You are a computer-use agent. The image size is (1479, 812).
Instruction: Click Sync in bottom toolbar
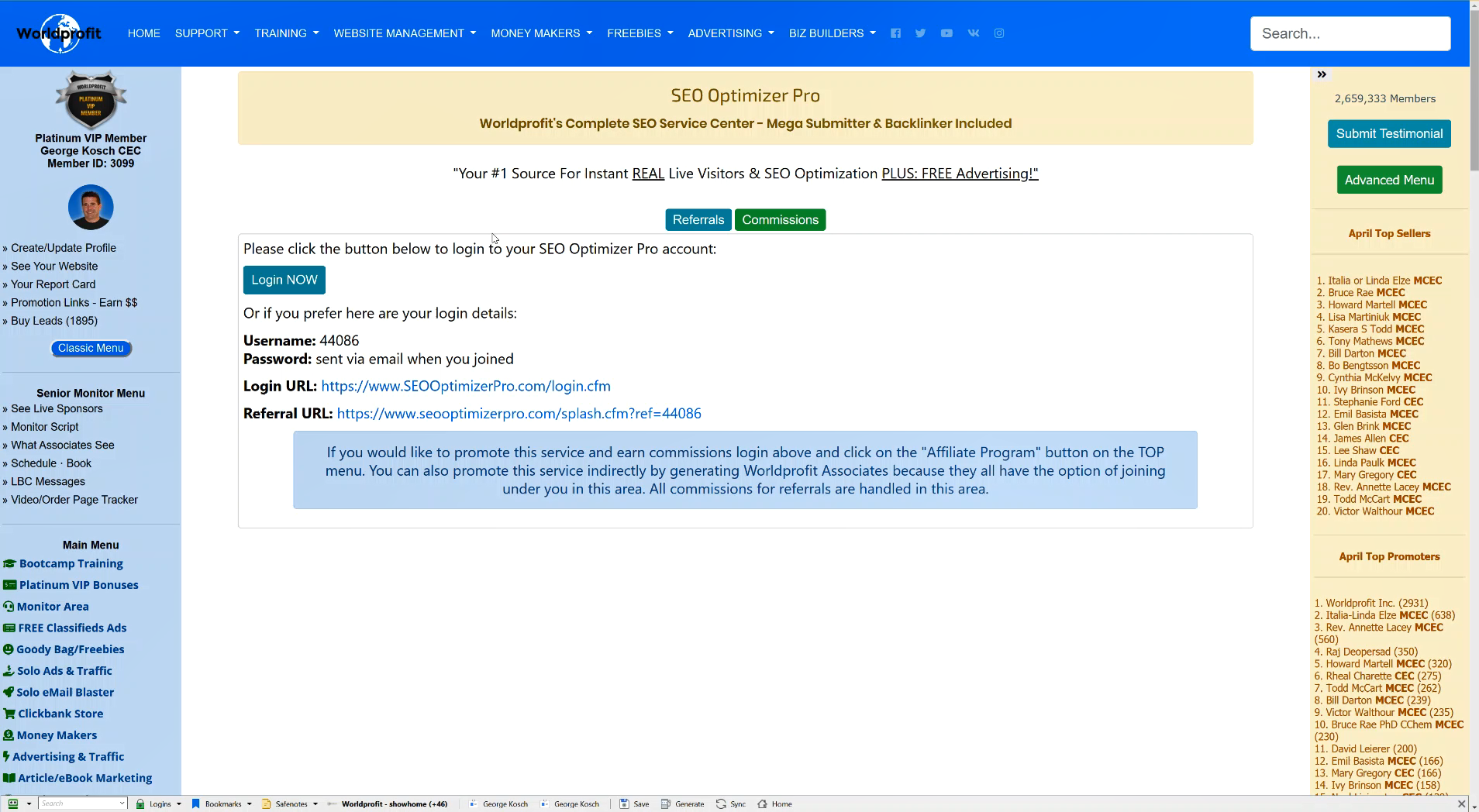click(x=731, y=803)
